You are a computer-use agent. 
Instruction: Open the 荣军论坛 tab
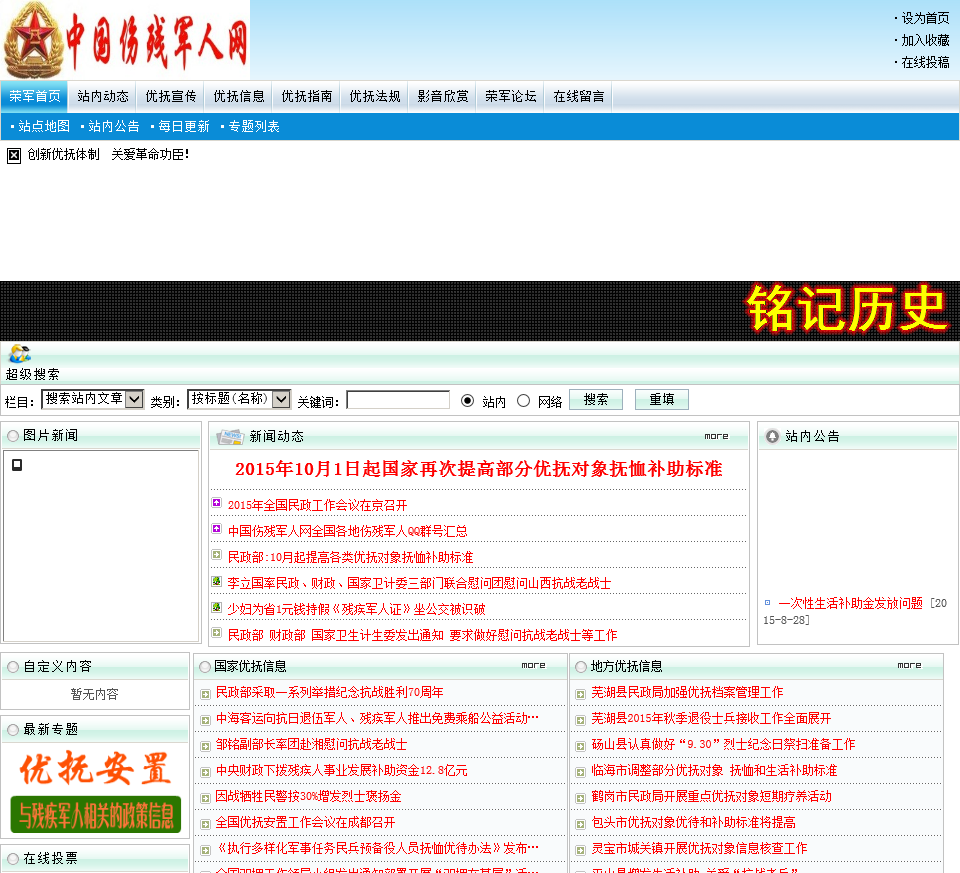coord(511,96)
